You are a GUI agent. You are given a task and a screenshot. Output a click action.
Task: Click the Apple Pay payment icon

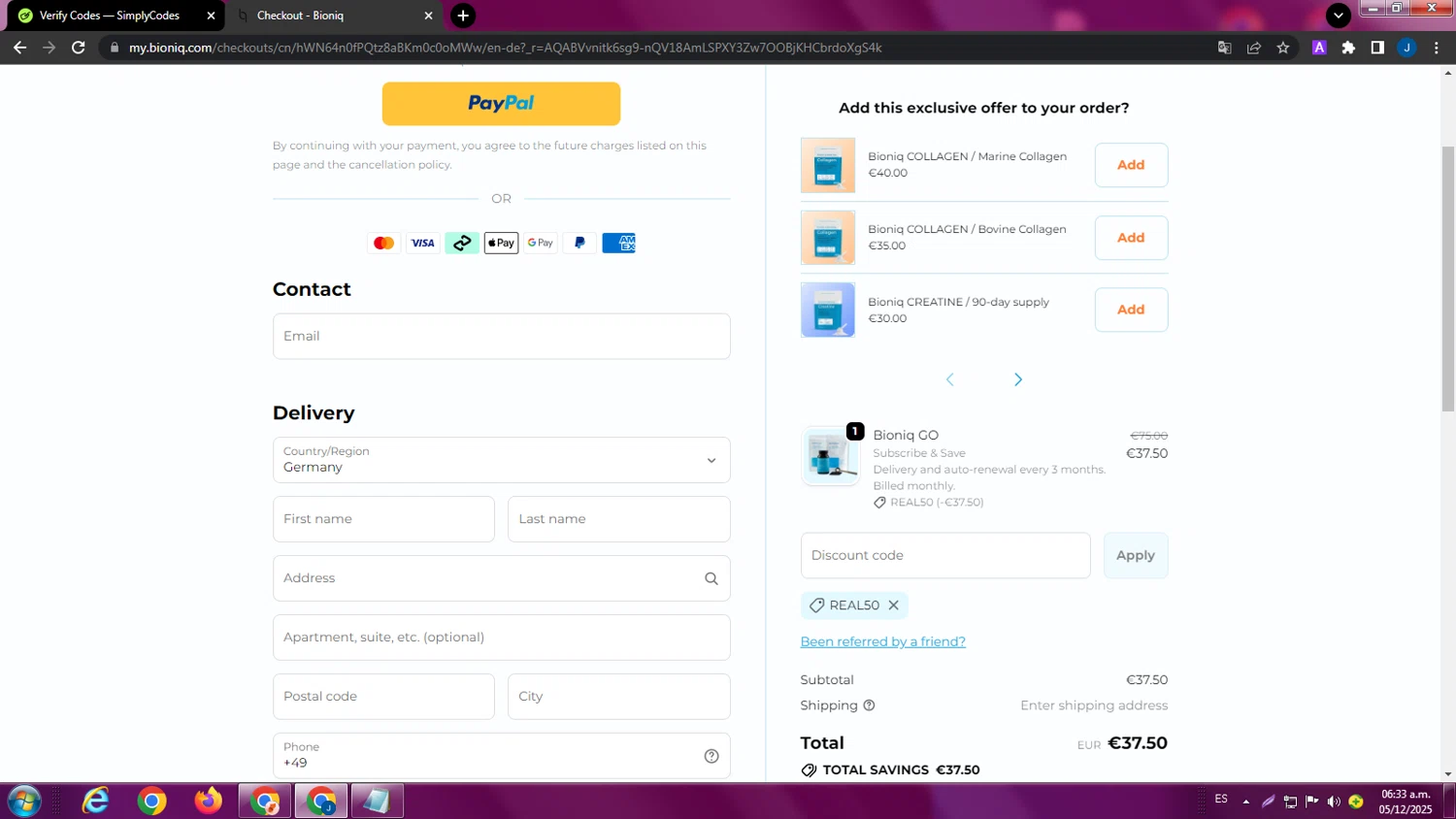coord(501,244)
